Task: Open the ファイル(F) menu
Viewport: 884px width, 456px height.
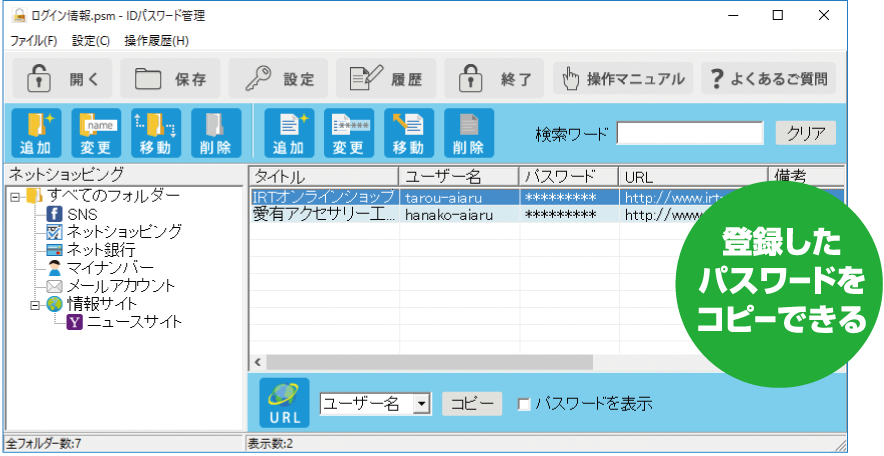Action: pyautogui.click(x=34, y=41)
